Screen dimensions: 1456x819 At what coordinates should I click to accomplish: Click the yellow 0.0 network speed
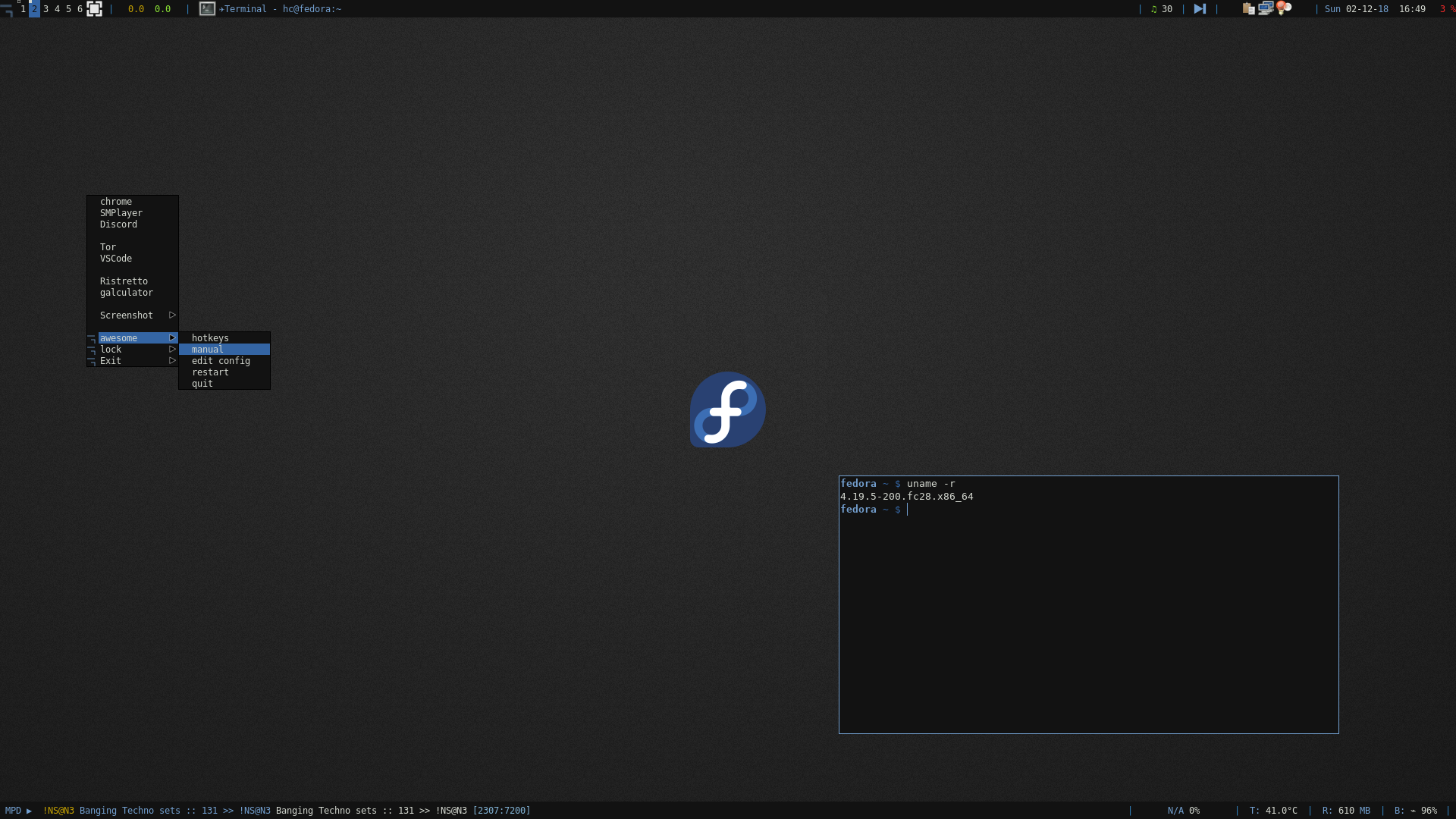[136, 9]
